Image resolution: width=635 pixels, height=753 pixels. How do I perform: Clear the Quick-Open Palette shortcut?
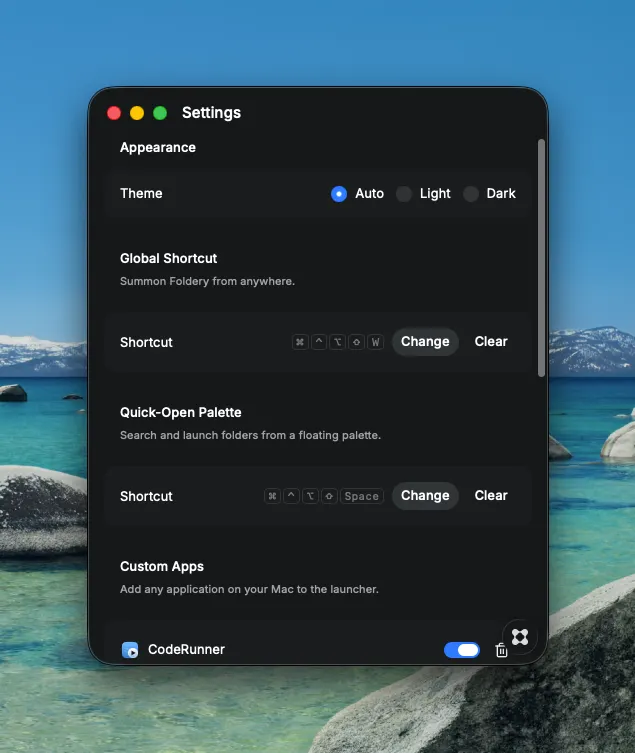491,496
